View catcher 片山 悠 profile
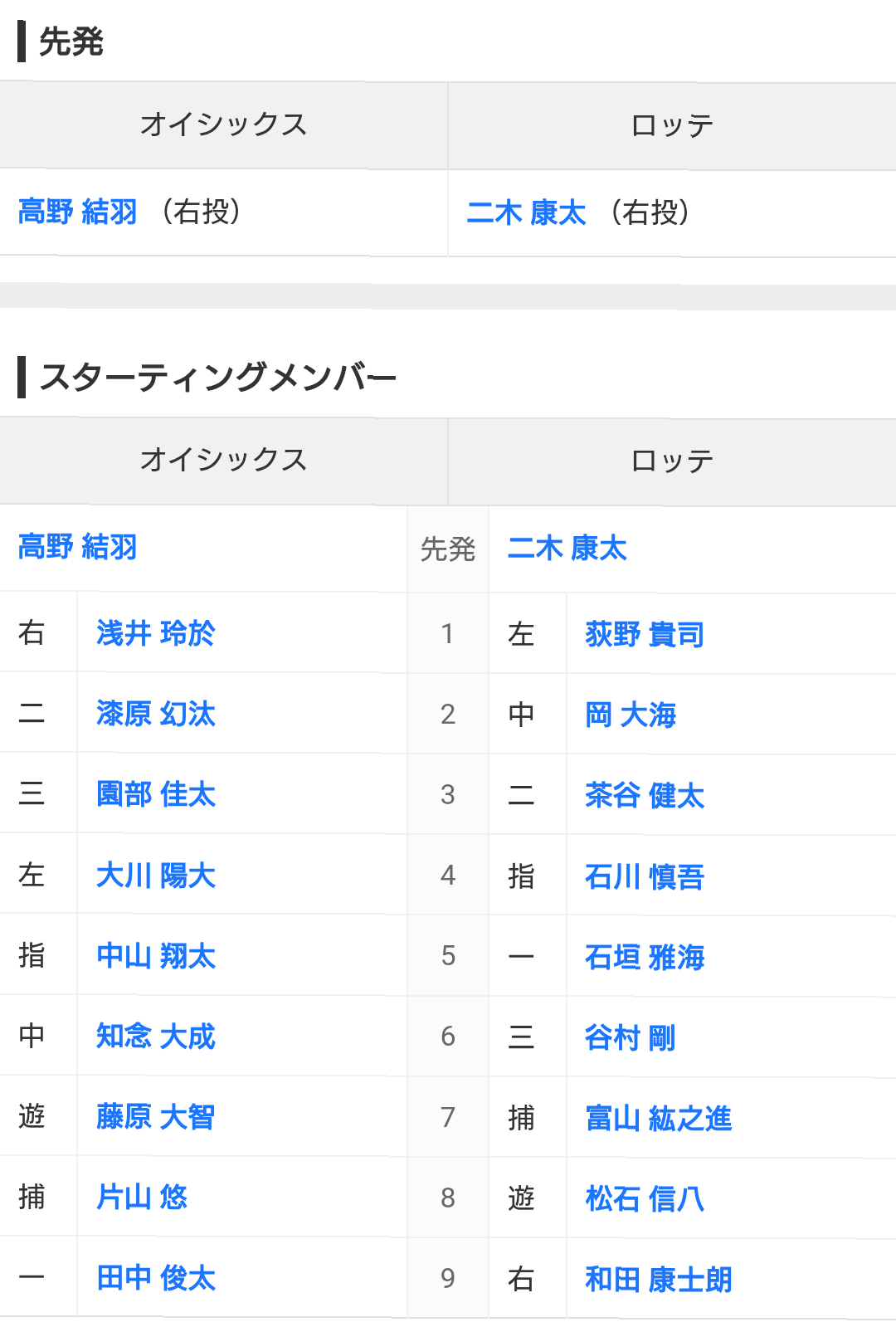This screenshot has height=1327, width=896. pyautogui.click(x=142, y=1197)
